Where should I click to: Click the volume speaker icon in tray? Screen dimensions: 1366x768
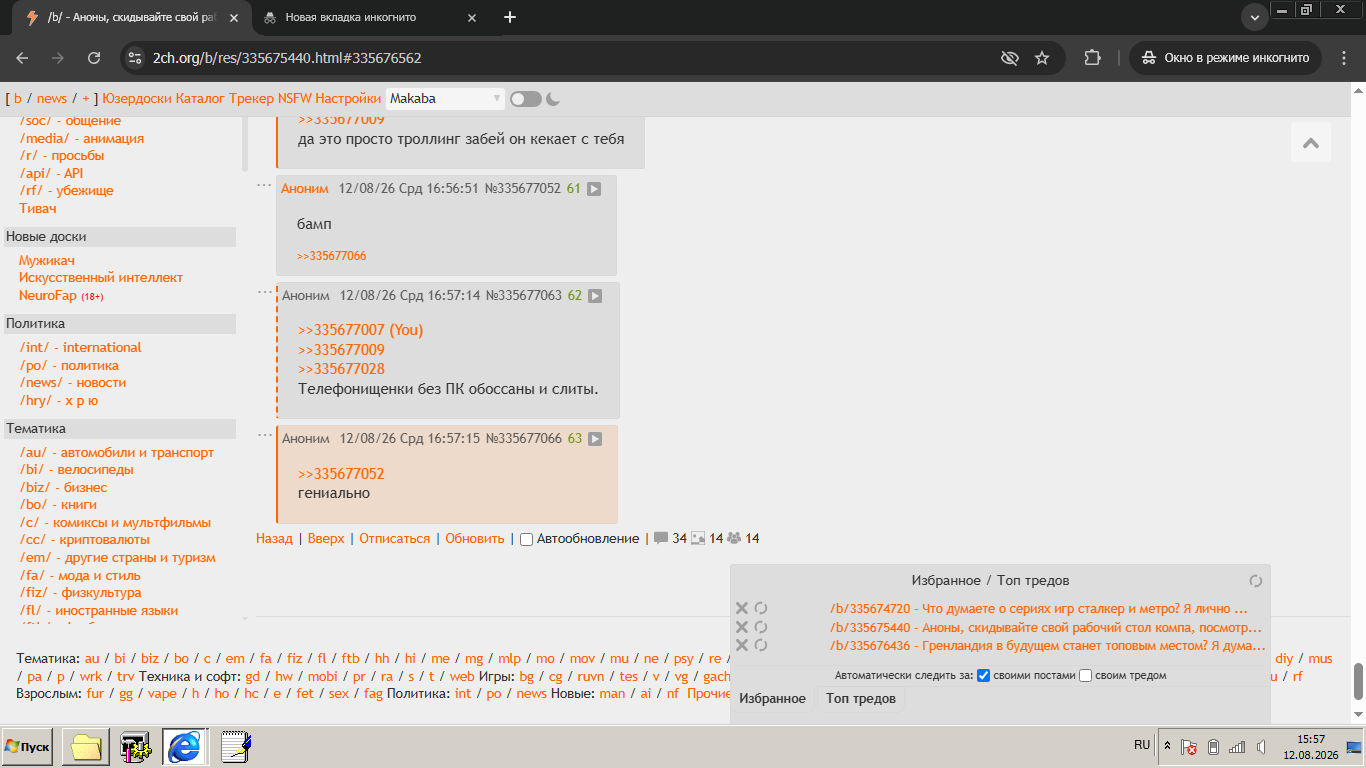tap(1262, 747)
